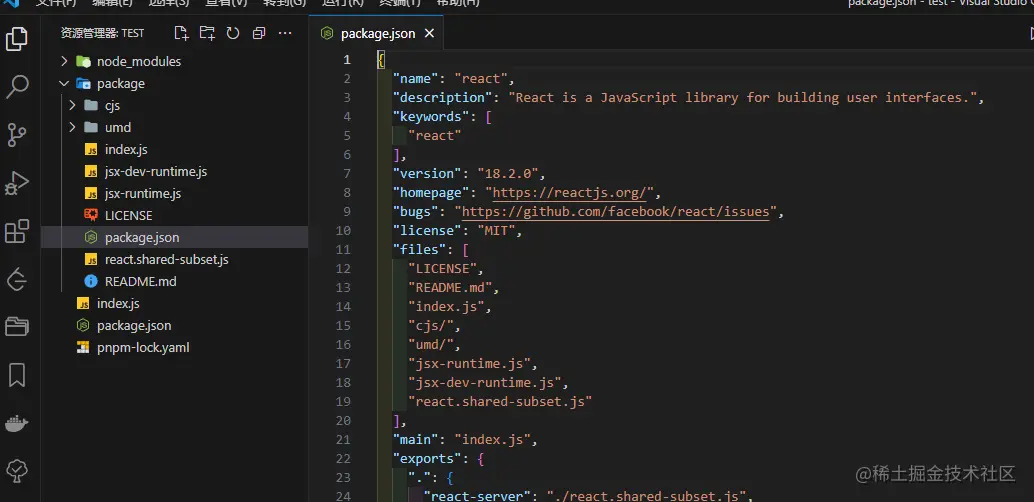Collapse all folders in Explorer
Image resolution: width=1034 pixels, height=502 pixels.
[258, 33]
